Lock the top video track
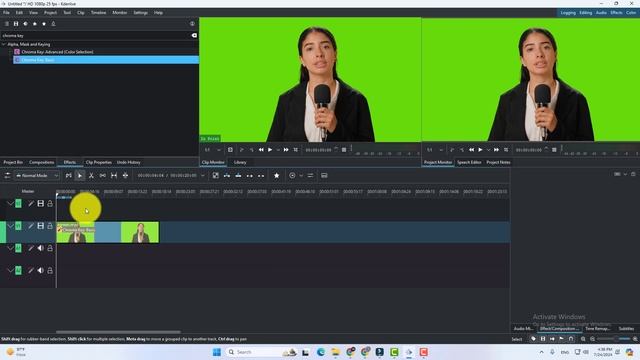 click(x=50, y=203)
